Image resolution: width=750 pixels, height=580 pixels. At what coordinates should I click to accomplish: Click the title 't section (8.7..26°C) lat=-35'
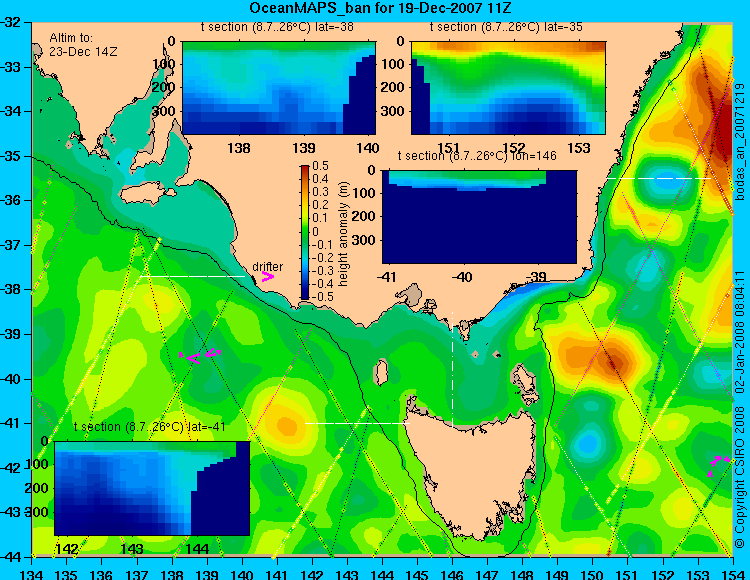[506, 27]
